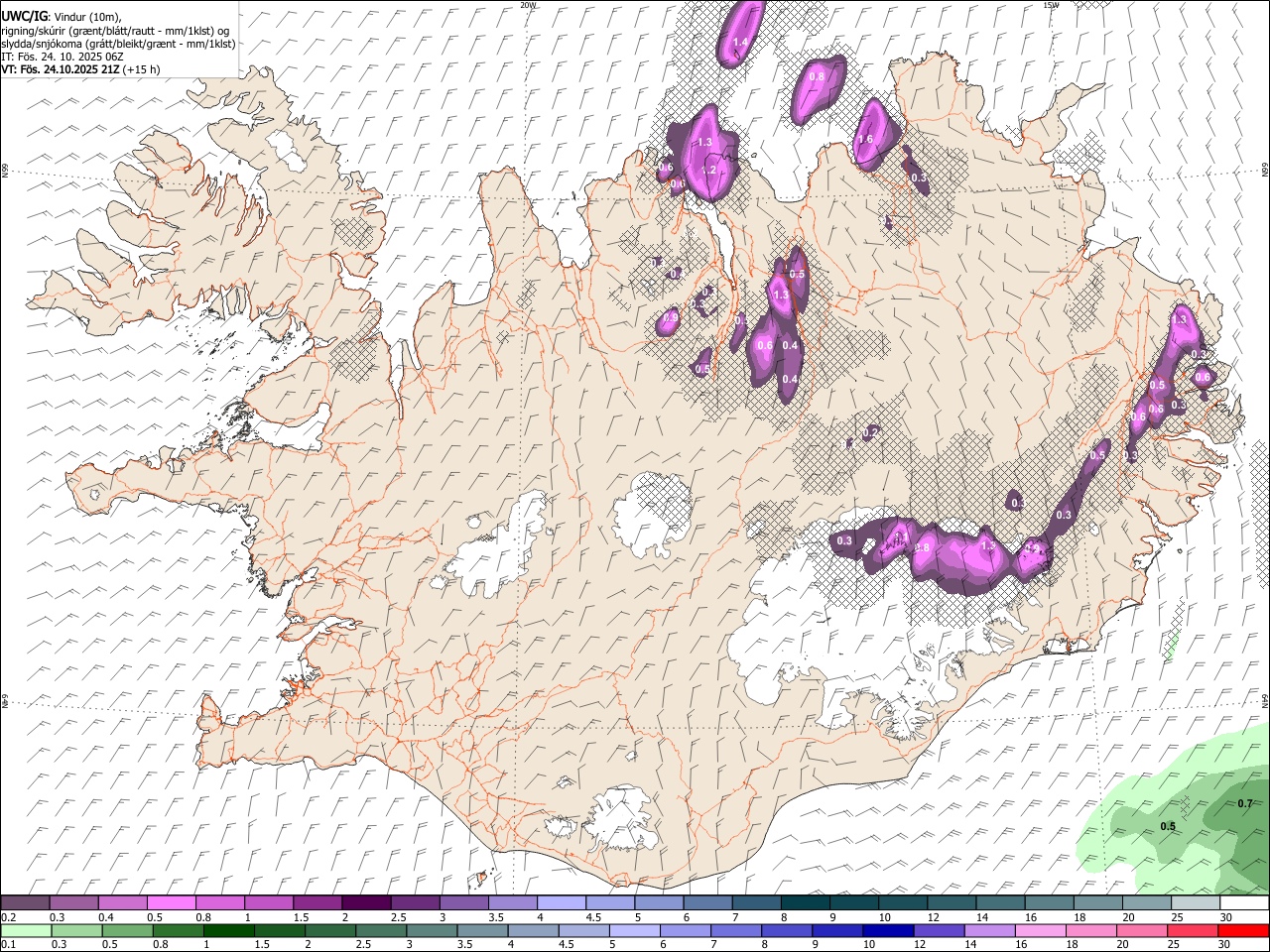Pick the pale green 0.1 rain legend swatch

click(x=26, y=931)
